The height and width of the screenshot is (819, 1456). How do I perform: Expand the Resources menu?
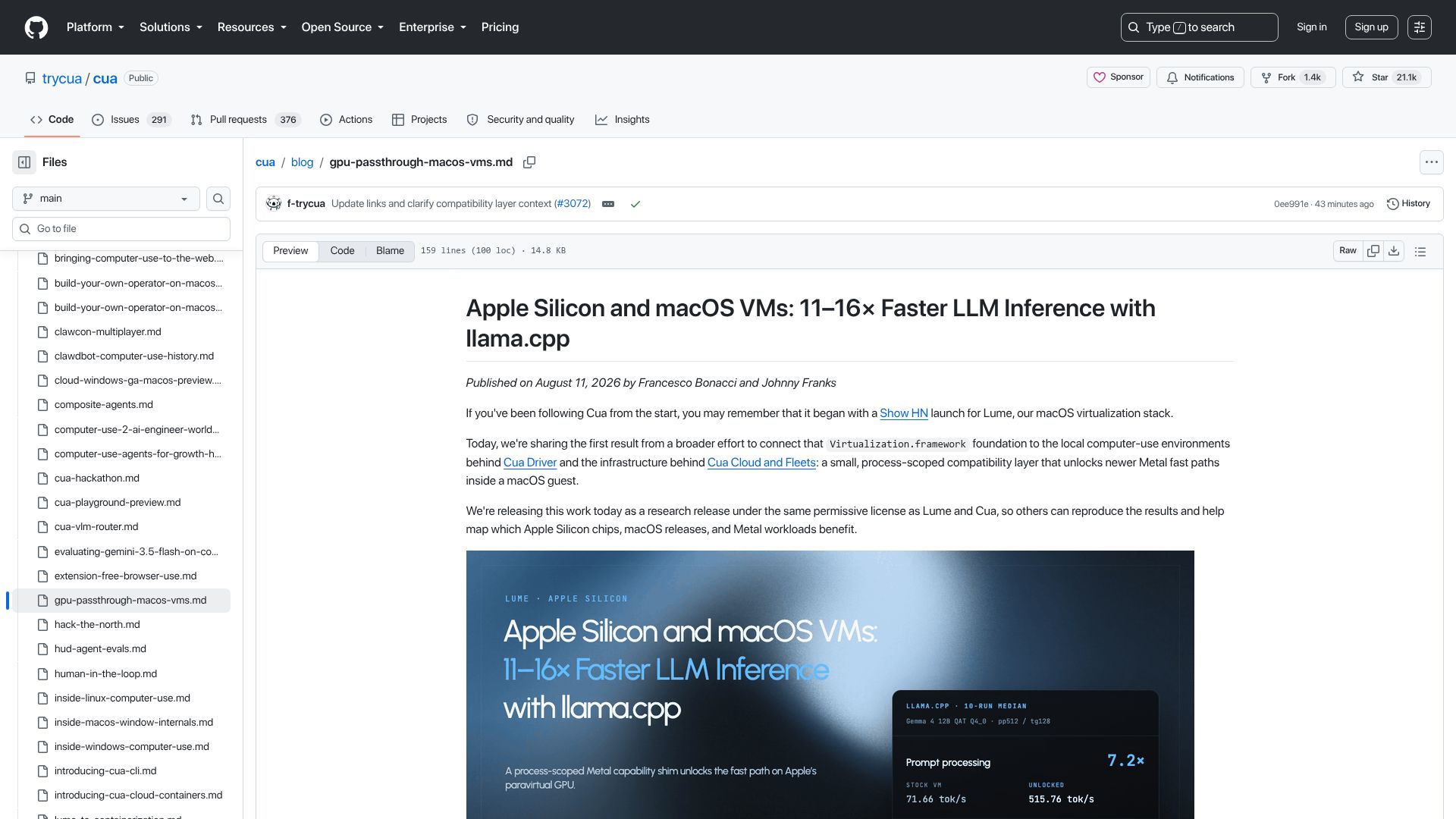252,27
